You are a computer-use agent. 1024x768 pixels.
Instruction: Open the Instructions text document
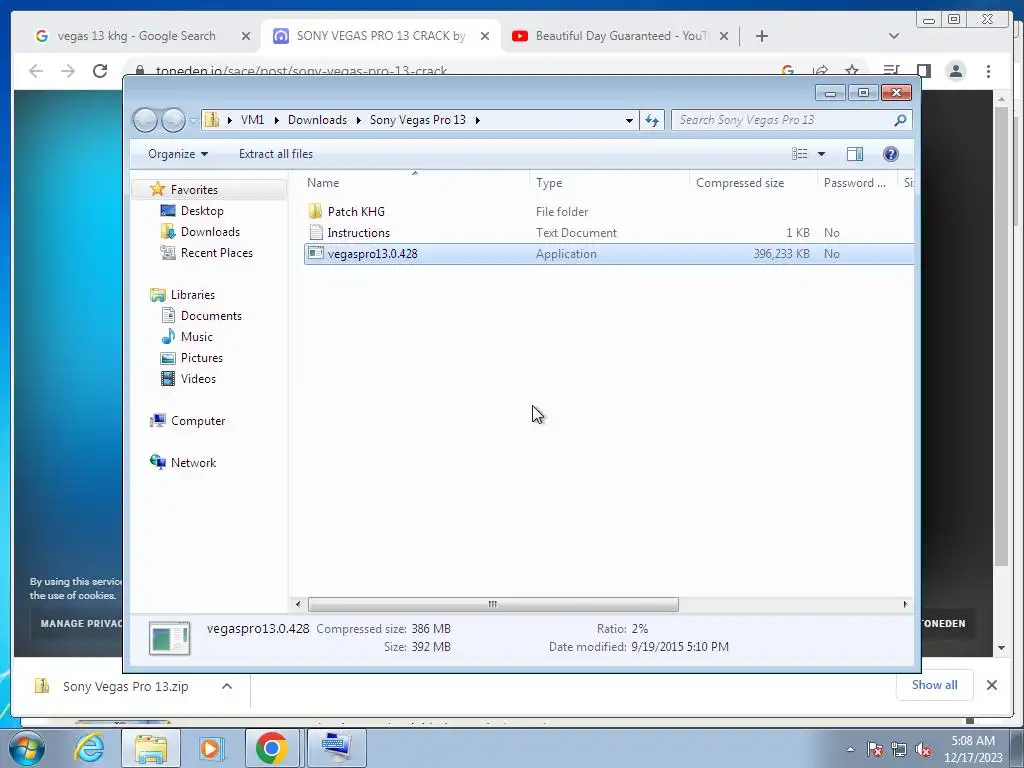[x=359, y=232]
